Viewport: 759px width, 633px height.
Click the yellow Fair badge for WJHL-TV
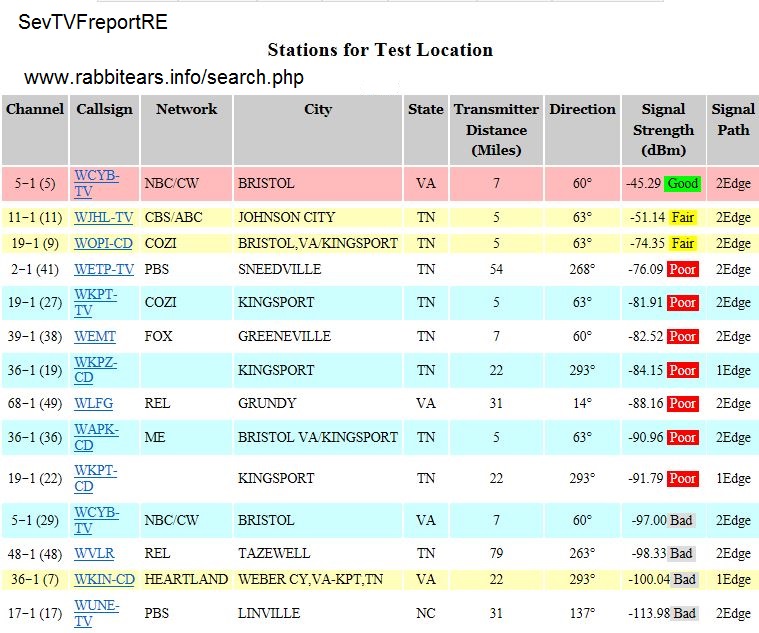tap(683, 217)
